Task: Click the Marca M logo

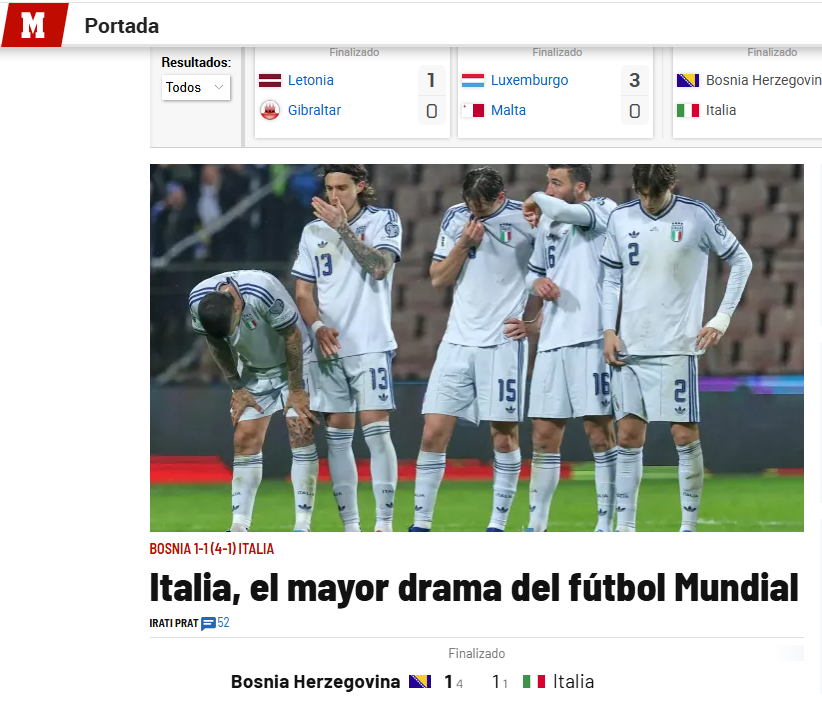Action: [35, 25]
